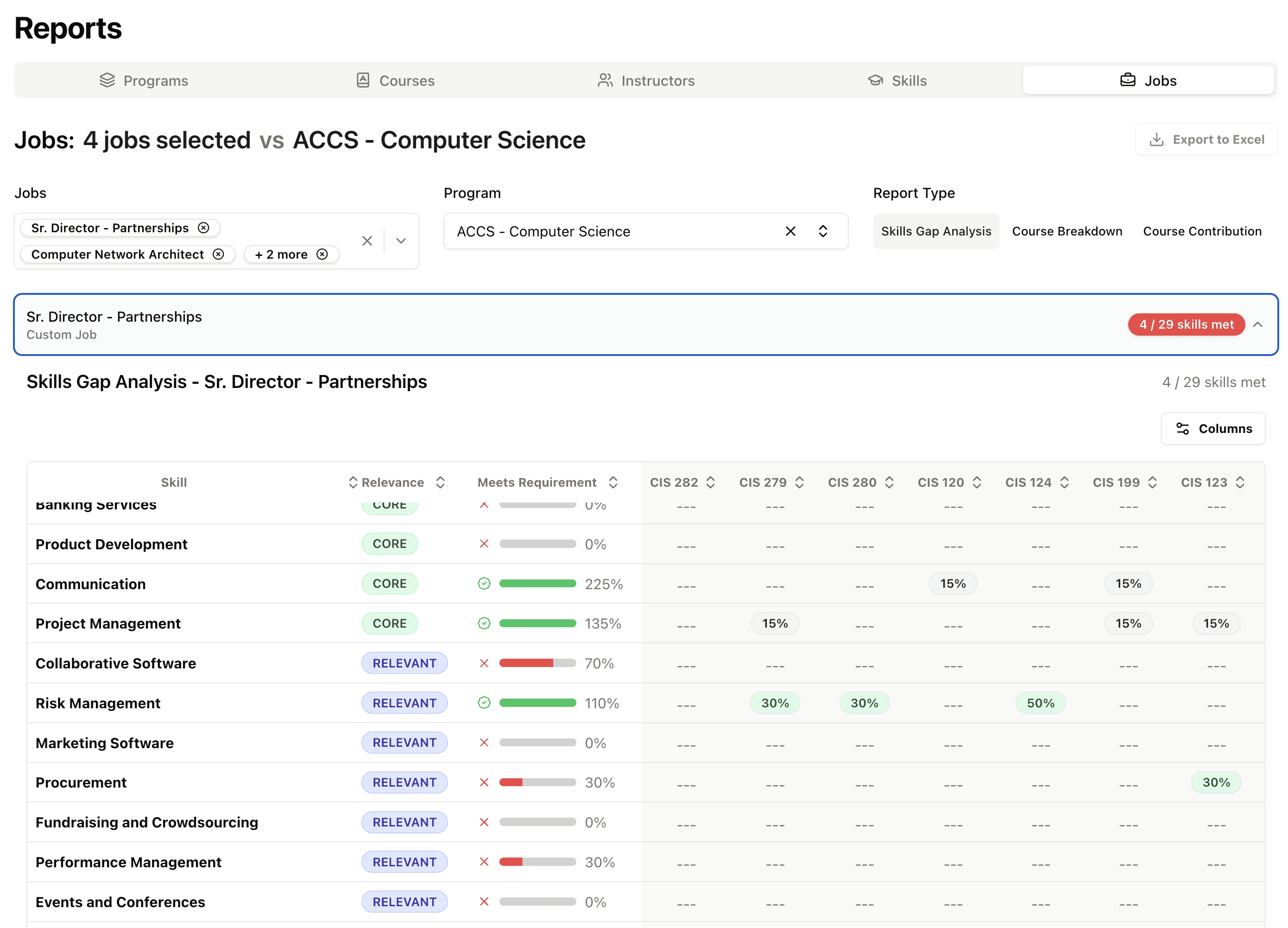Click the CIS 120 15% pill for Communication

tap(953, 584)
